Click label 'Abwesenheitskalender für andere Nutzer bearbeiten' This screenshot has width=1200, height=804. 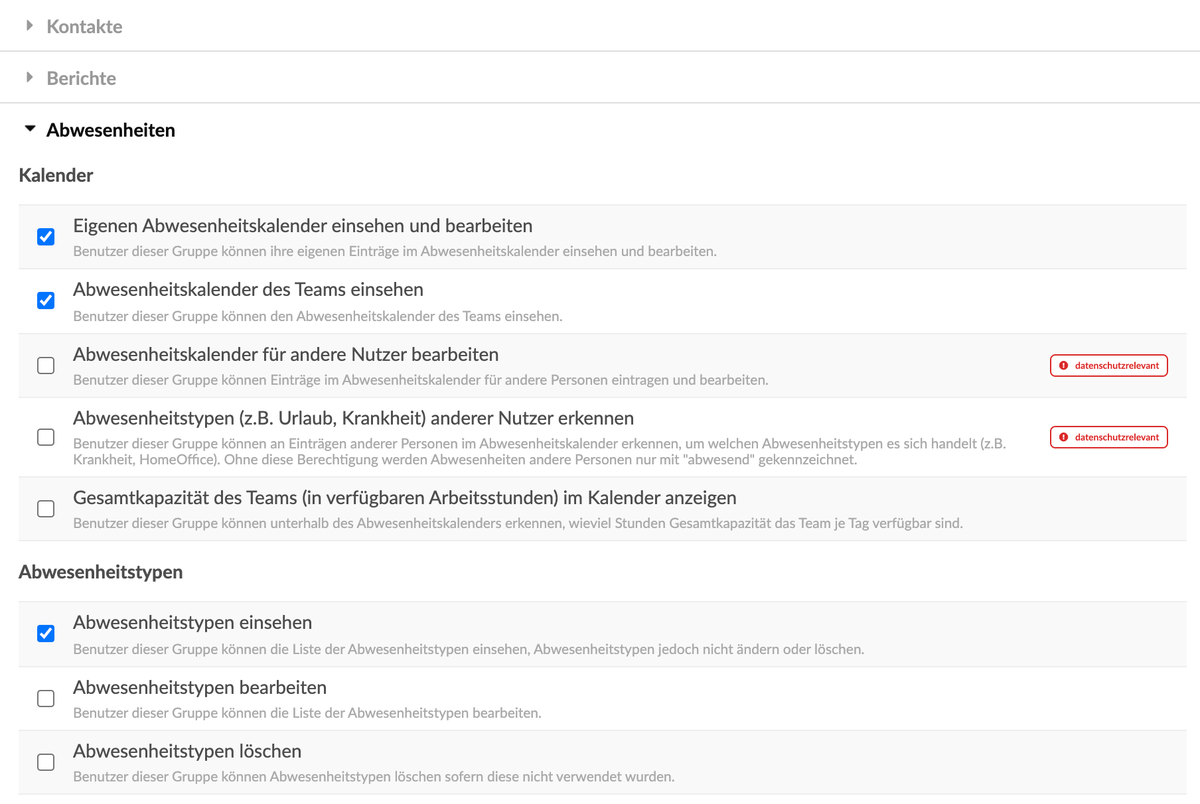[x=286, y=355]
